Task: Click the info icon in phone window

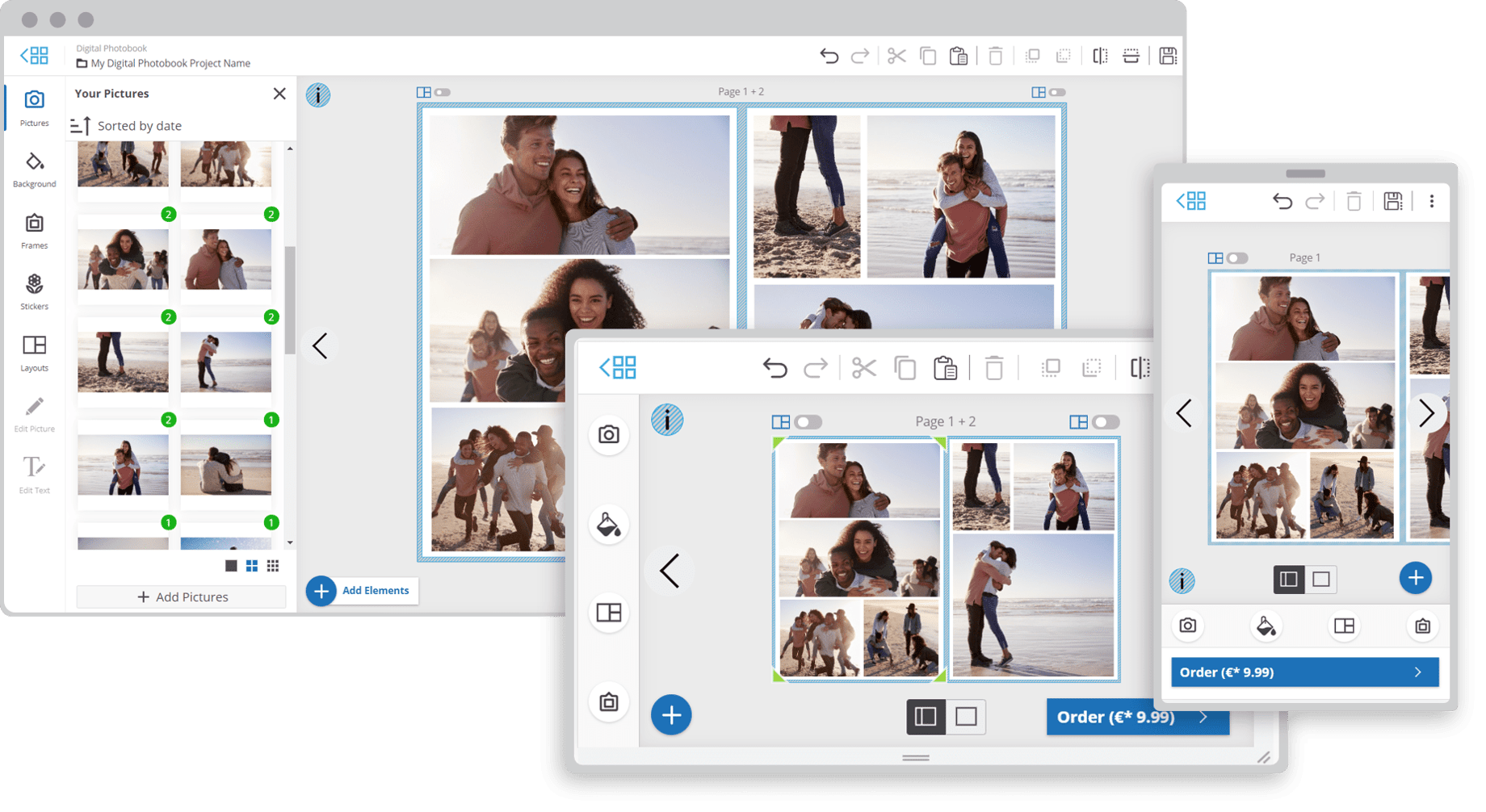Action: point(1182,580)
